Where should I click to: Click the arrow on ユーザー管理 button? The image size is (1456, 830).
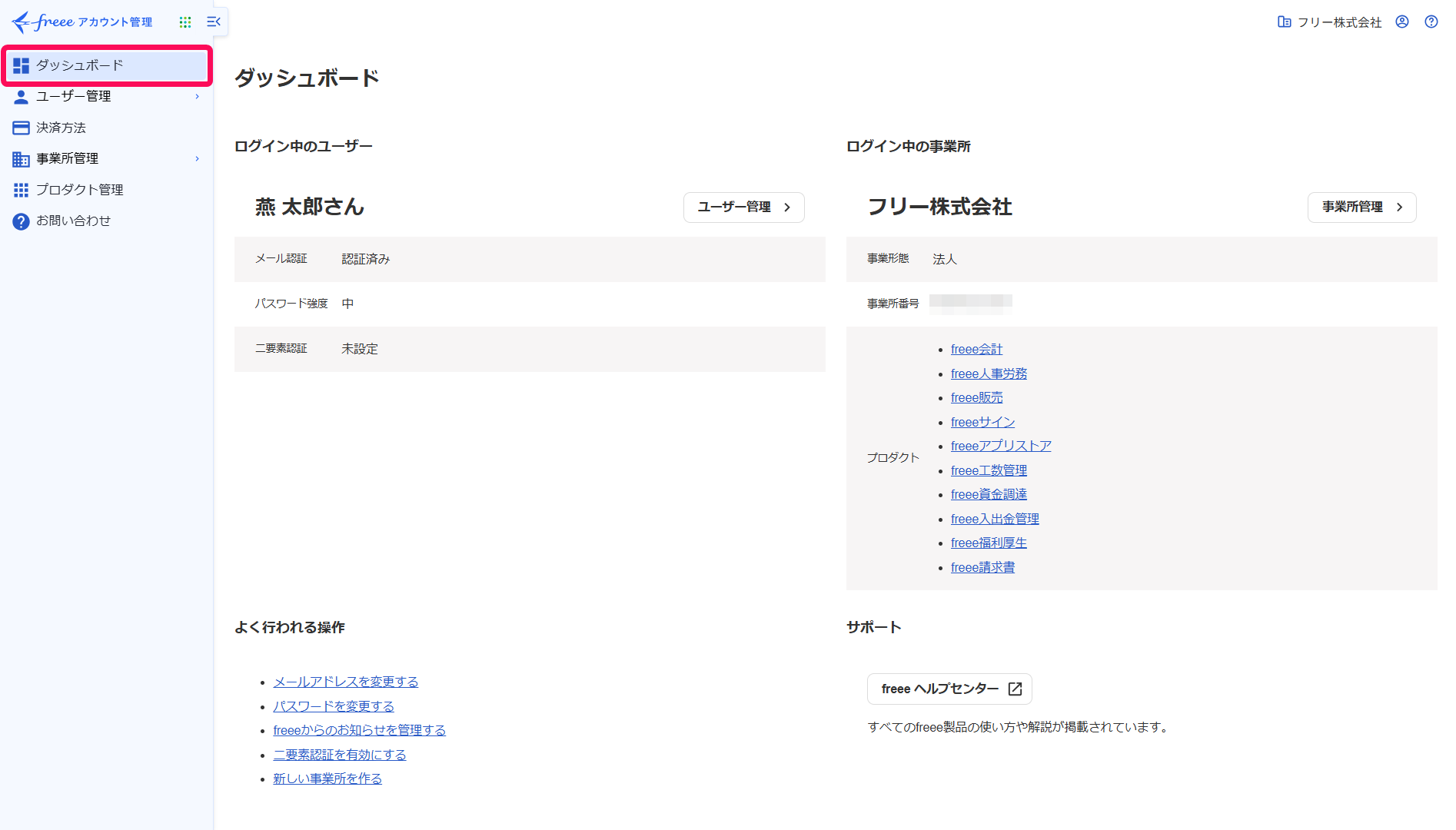787,207
